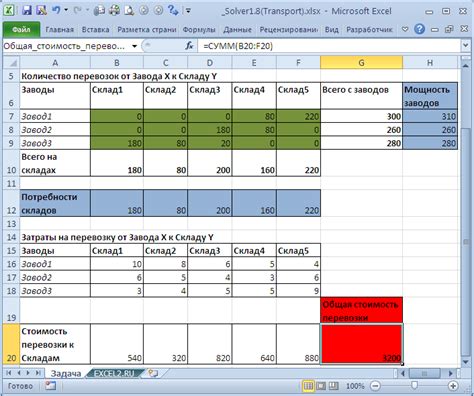Go to last sheet navigation arrow
The image size is (474, 396).
point(39,373)
